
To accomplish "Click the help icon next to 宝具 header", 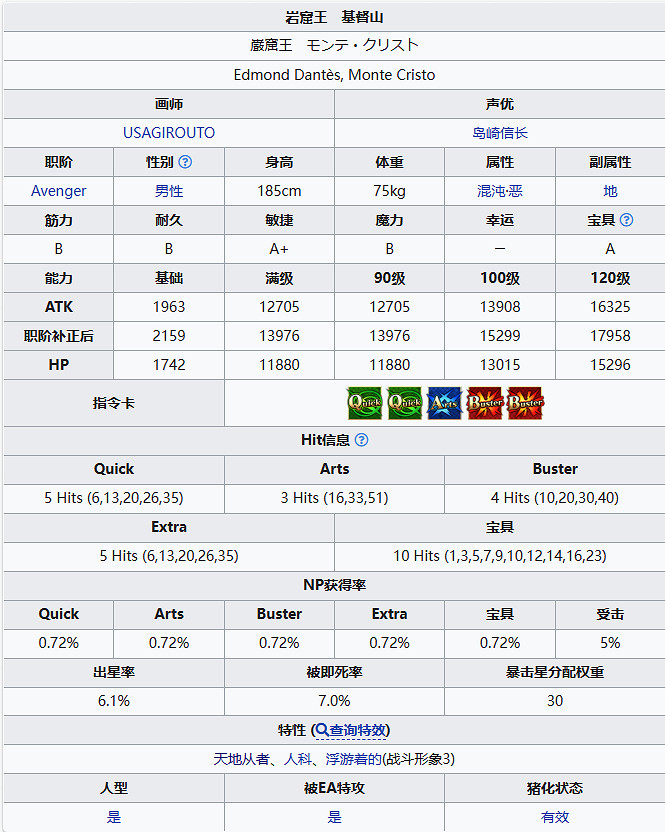I will pyautogui.click(x=626, y=220).
